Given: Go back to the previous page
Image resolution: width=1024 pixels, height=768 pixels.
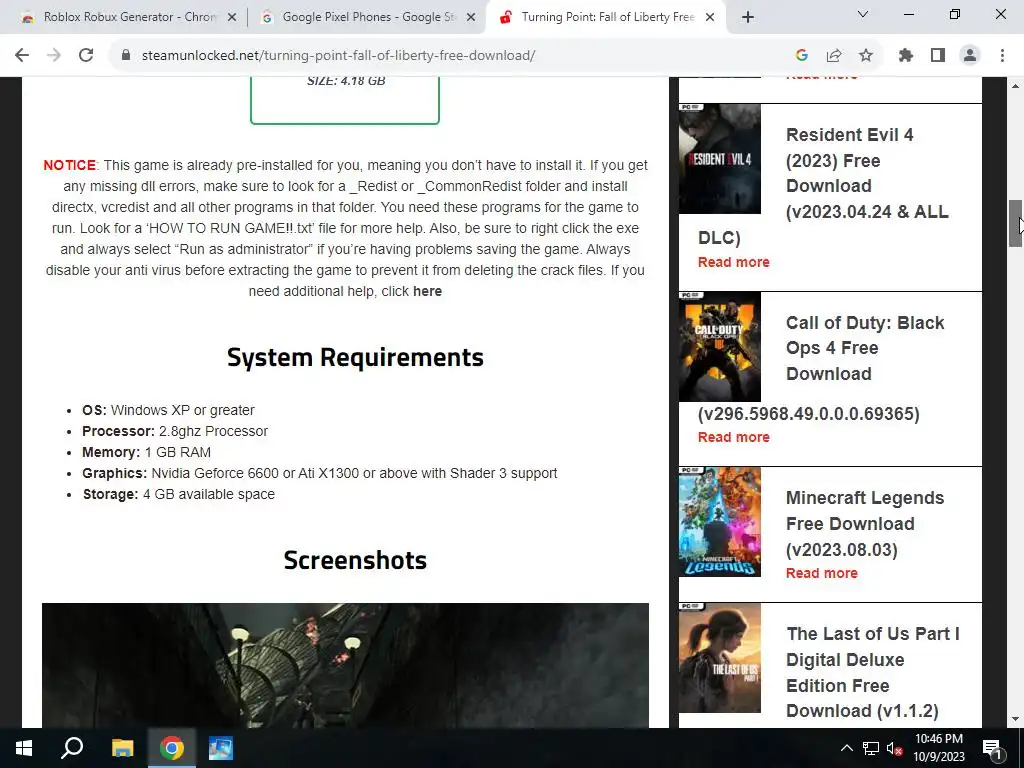Looking at the screenshot, I should point(22,56).
